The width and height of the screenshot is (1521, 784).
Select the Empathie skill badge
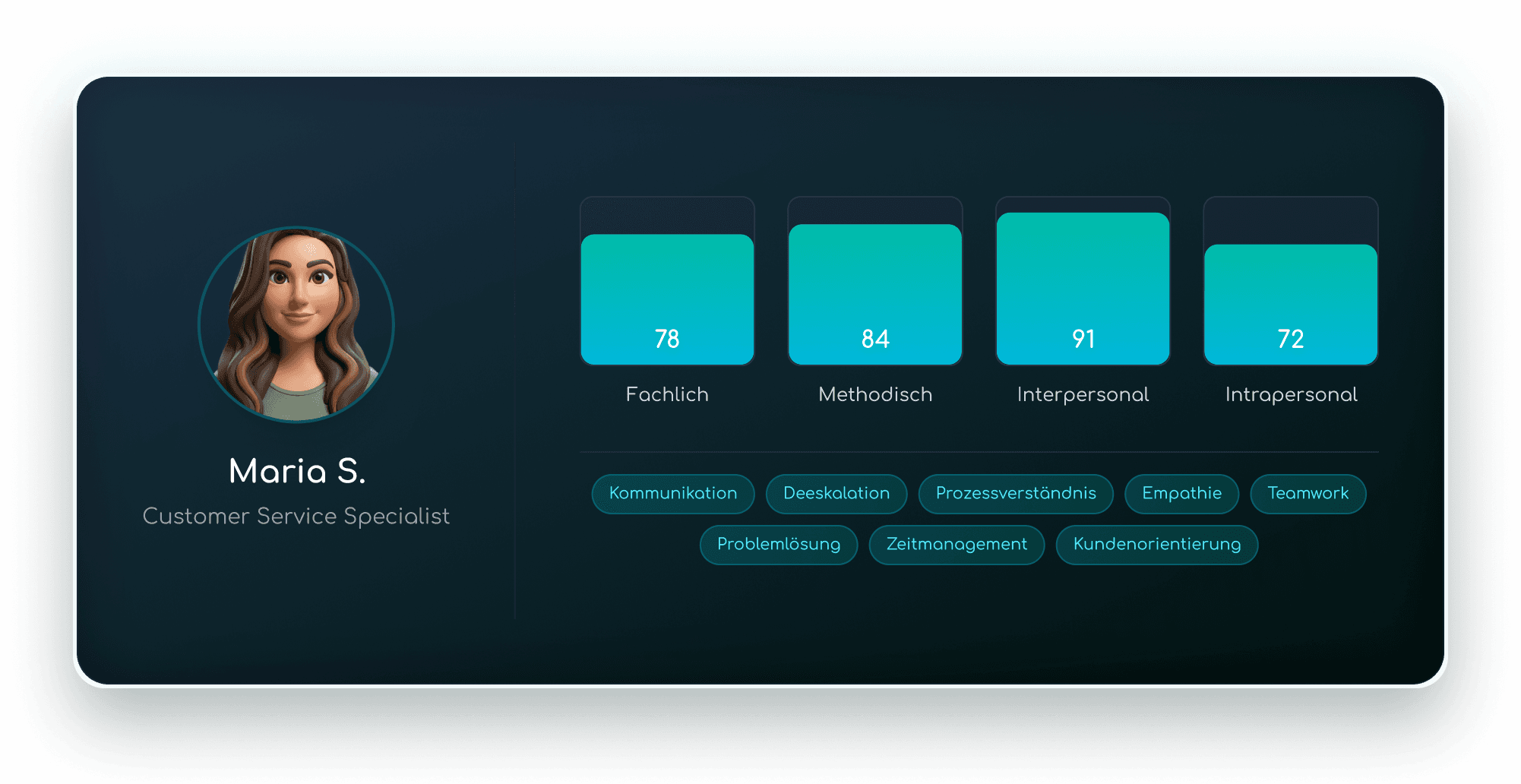click(x=1181, y=494)
